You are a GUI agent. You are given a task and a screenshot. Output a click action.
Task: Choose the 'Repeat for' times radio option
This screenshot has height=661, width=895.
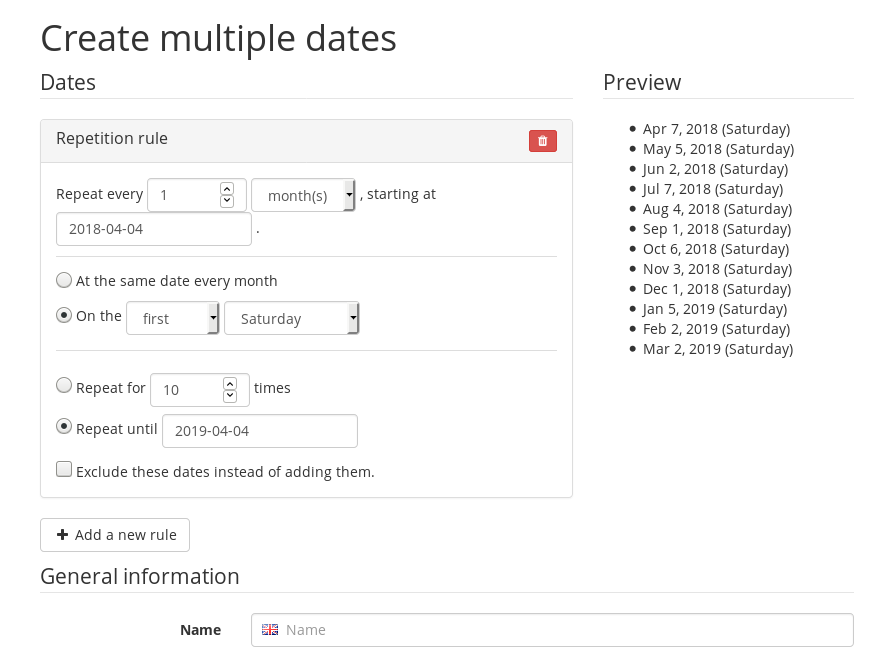click(65, 385)
